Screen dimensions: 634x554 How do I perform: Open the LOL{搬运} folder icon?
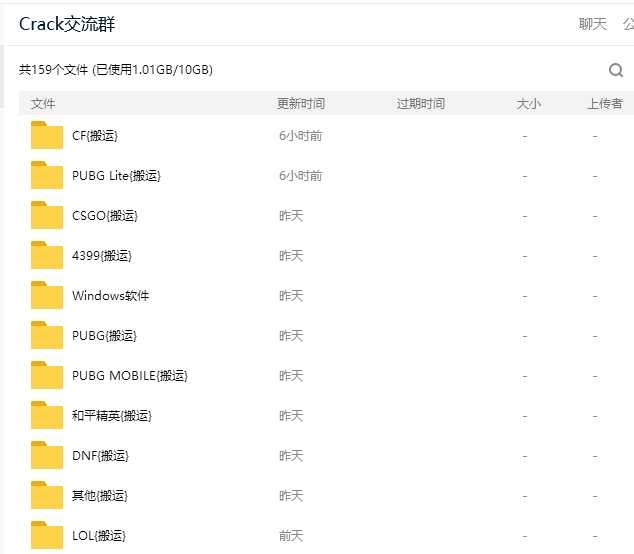click(x=47, y=535)
